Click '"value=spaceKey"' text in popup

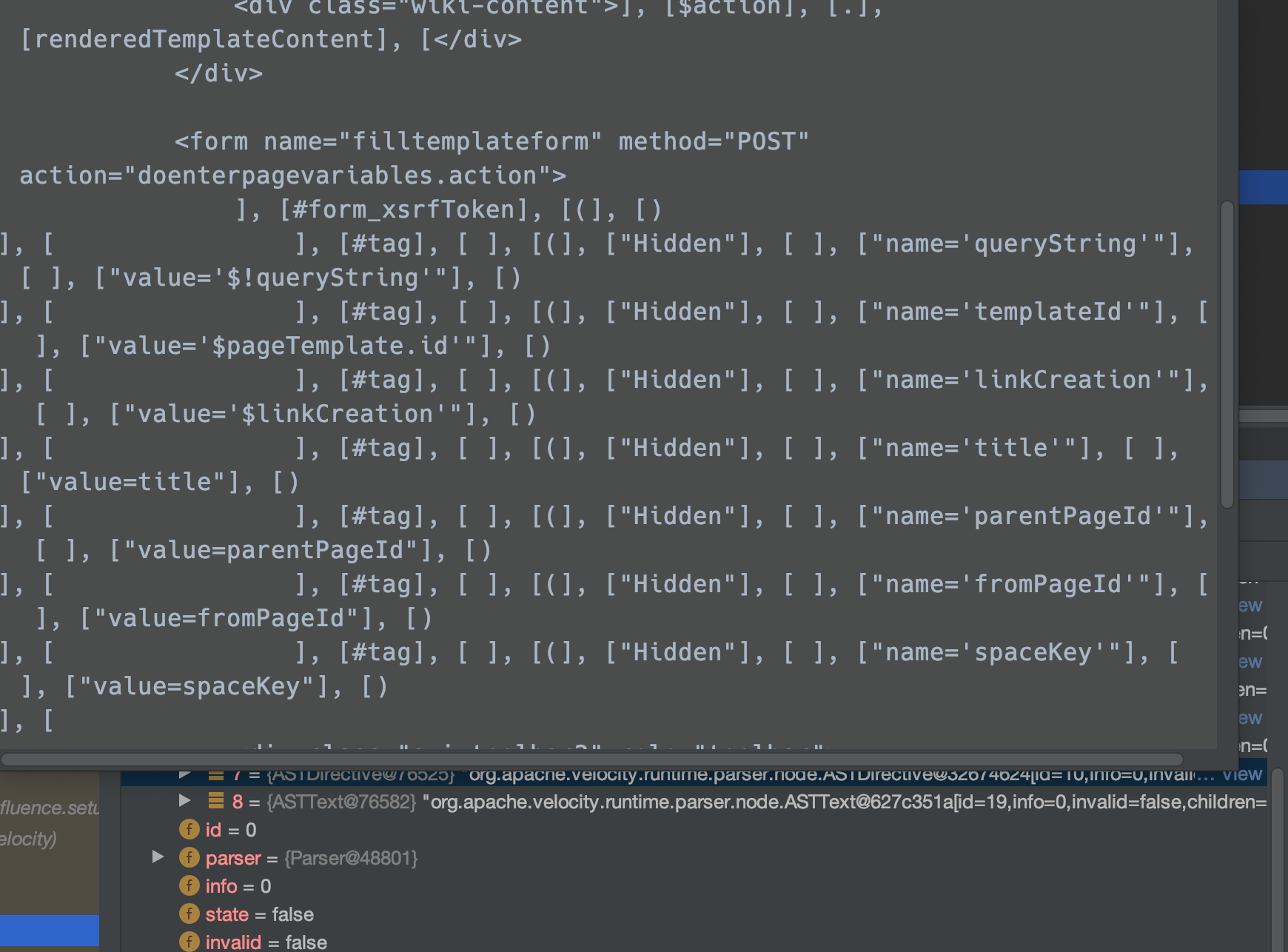click(197, 686)
